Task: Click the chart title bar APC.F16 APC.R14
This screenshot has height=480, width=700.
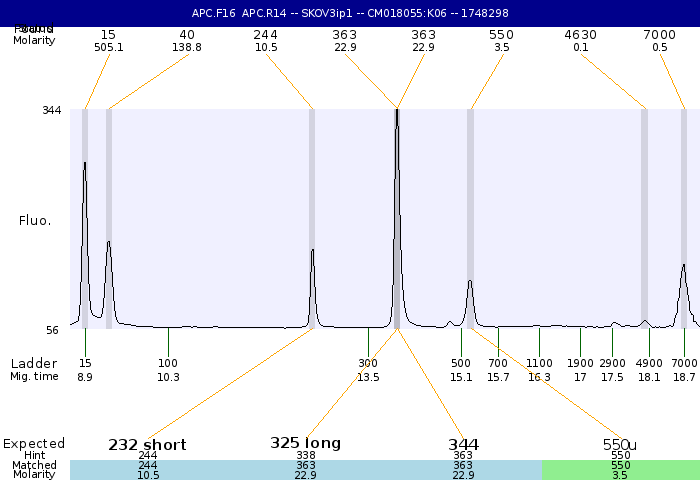Action: 350,13
